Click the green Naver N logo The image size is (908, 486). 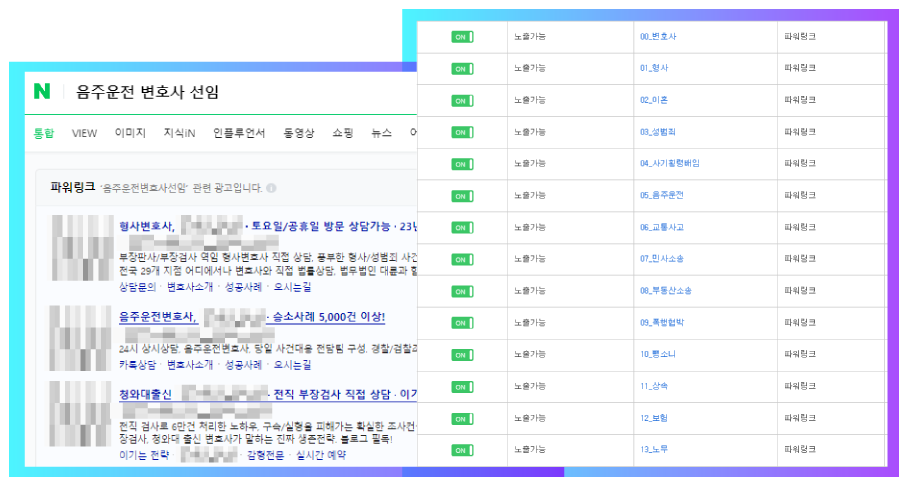click(x=42, y=91)
